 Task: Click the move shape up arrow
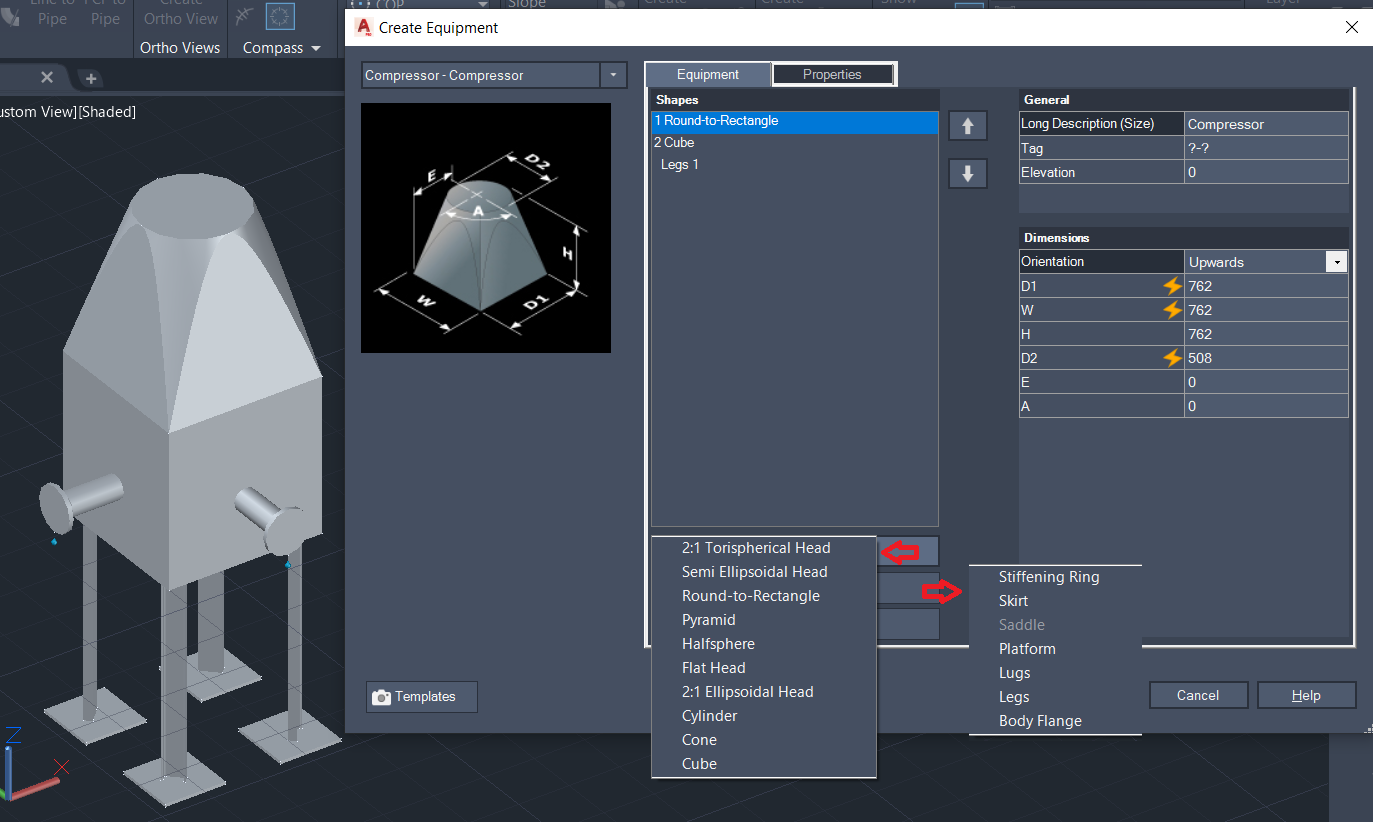[967, 125]
